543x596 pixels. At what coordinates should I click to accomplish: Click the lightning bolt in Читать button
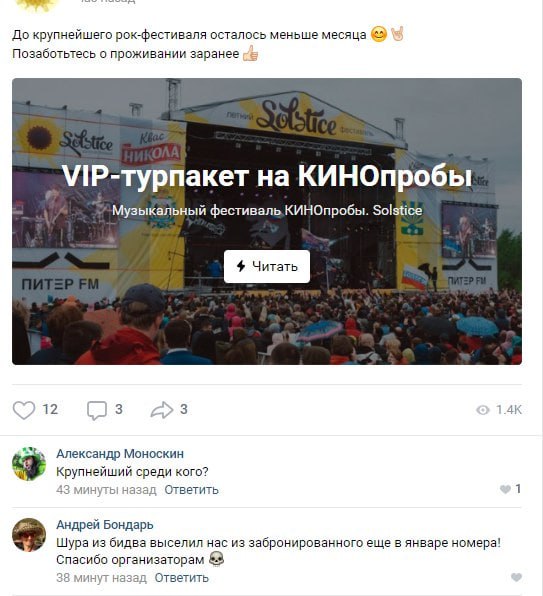pos(241,266)
